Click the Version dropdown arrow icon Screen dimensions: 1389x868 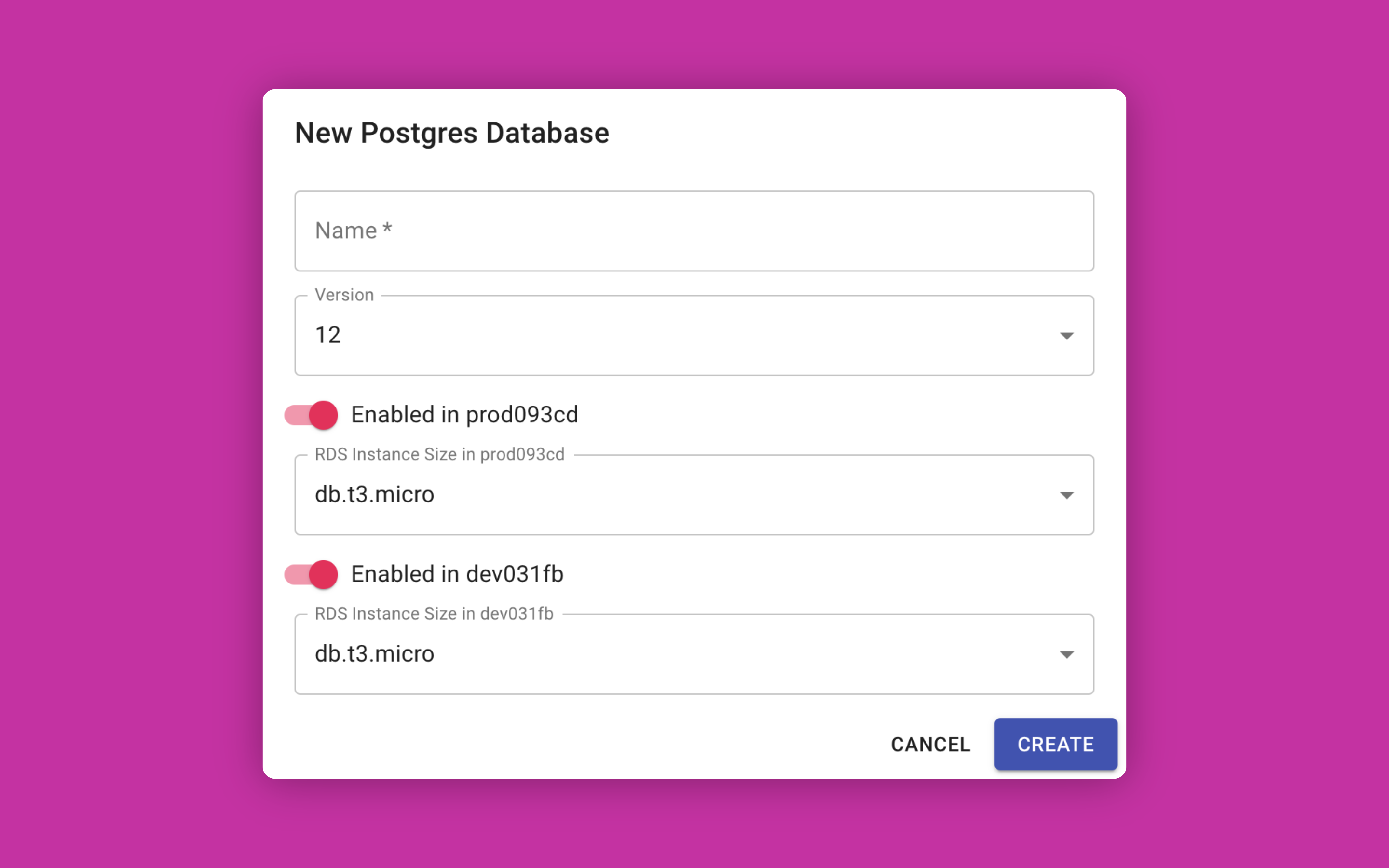point(1066,336)
